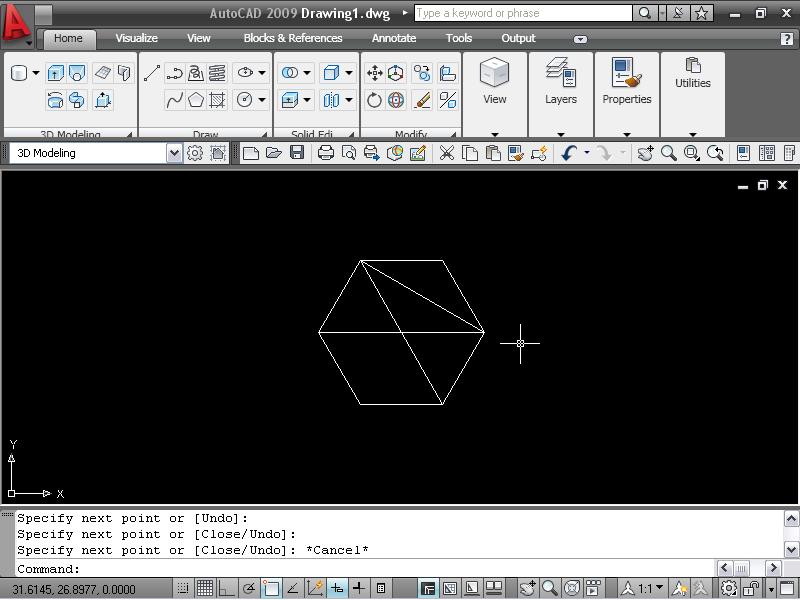Screen dimensions: 800x600
Task: Toggle Grid Display in status bar
Action: [x=205, y=588]
